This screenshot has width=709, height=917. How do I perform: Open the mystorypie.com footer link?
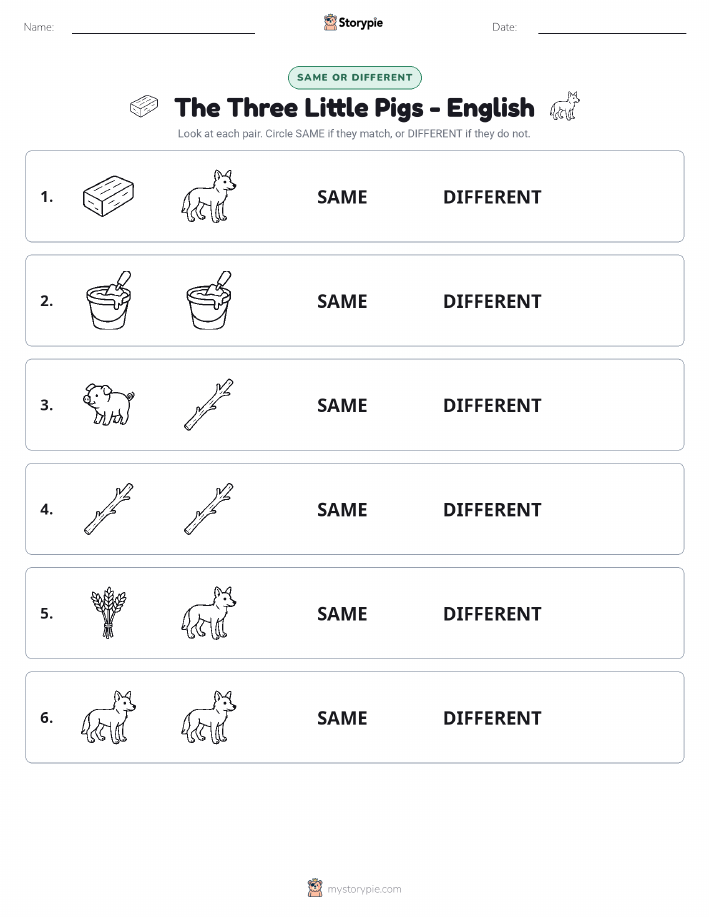click(354, 888)
